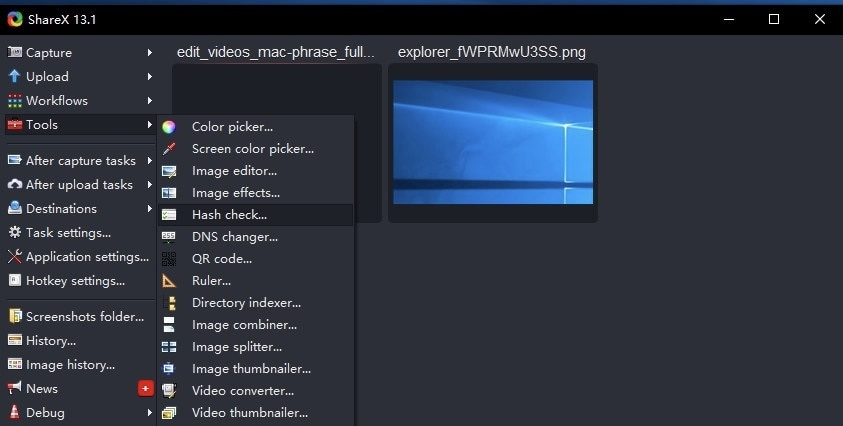Click the edit_videos_mac-phrase_full... file name

pyautogui.click(x=275, y=52)
